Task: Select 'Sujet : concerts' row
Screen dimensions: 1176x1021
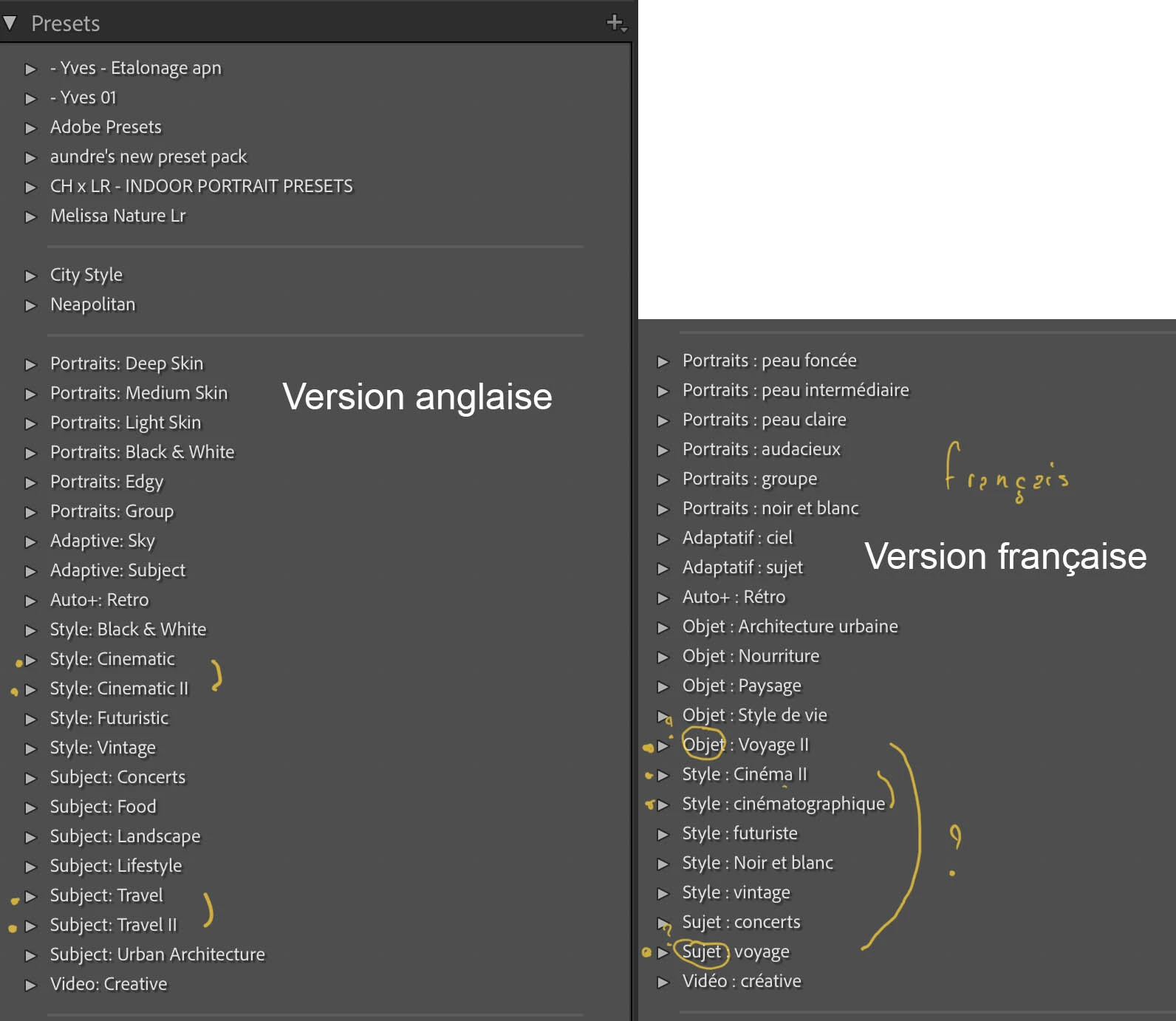Action: (742, 922)
